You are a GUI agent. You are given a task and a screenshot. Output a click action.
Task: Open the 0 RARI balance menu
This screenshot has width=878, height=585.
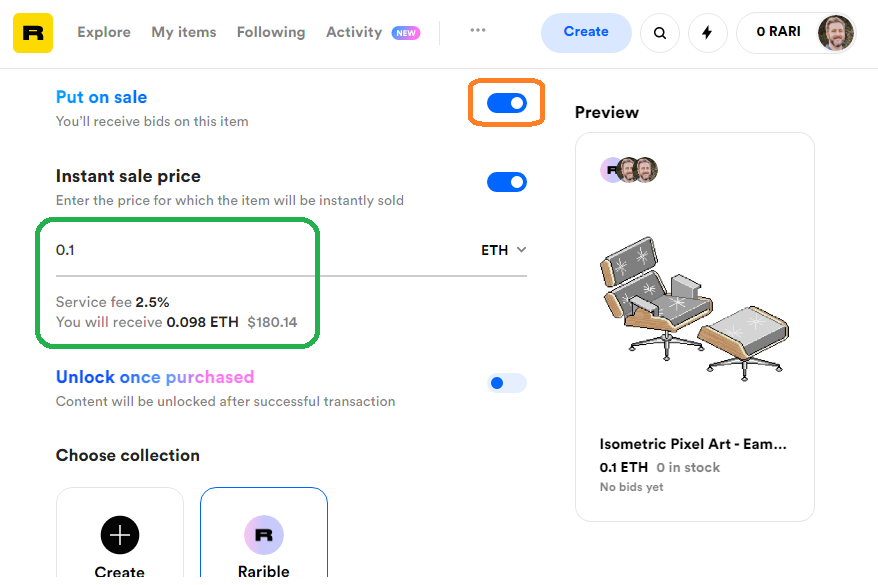click(778, 32)
